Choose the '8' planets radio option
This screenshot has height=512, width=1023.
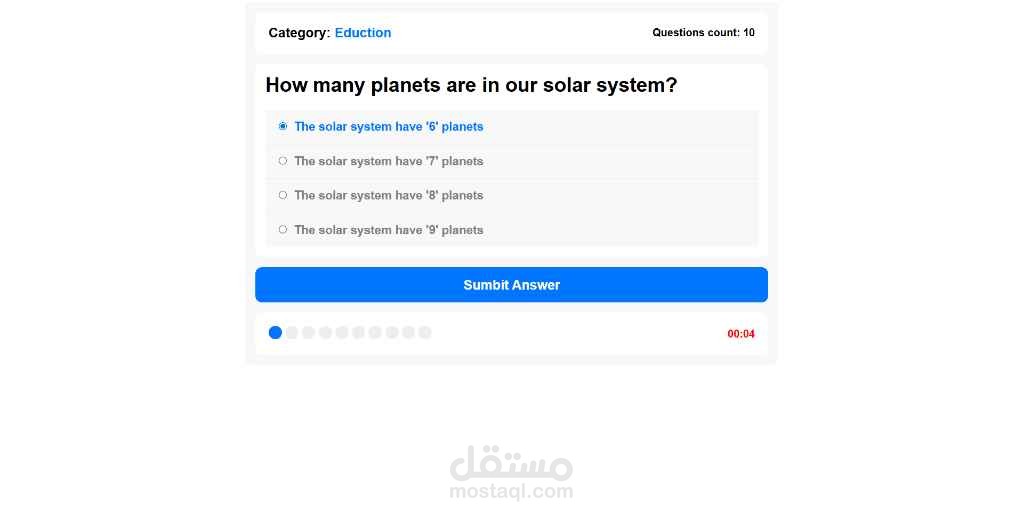tap(282, 194)
